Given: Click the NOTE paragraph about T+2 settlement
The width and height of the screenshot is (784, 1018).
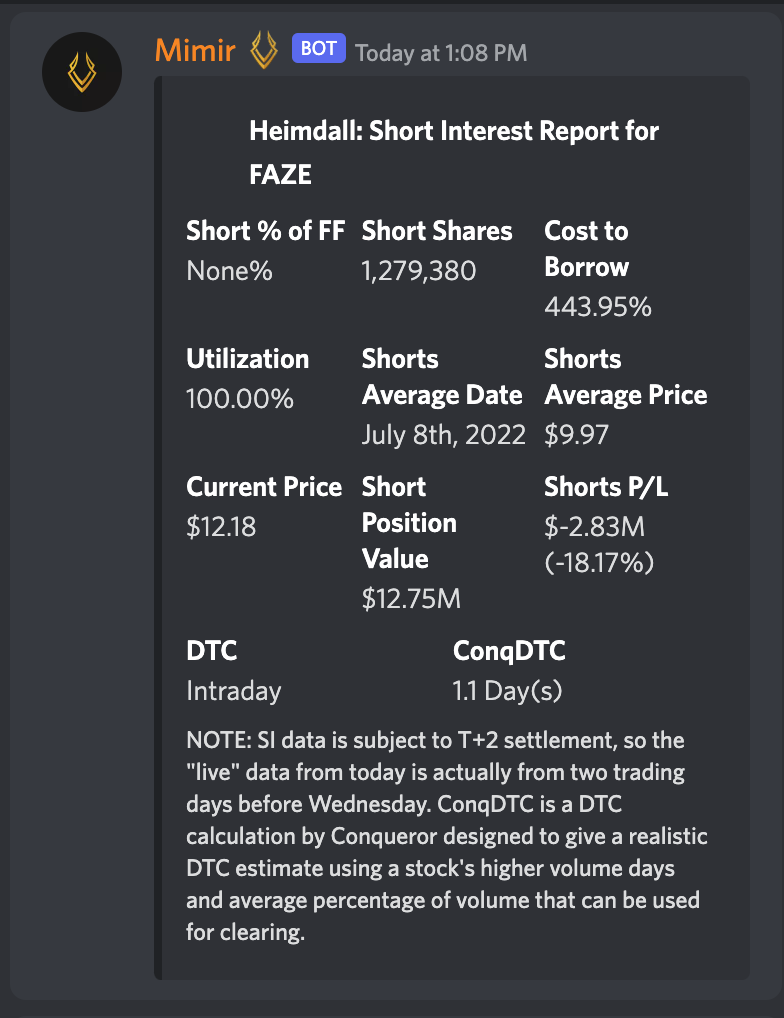Looking at the screenshot, I should [x=447, y=836].
